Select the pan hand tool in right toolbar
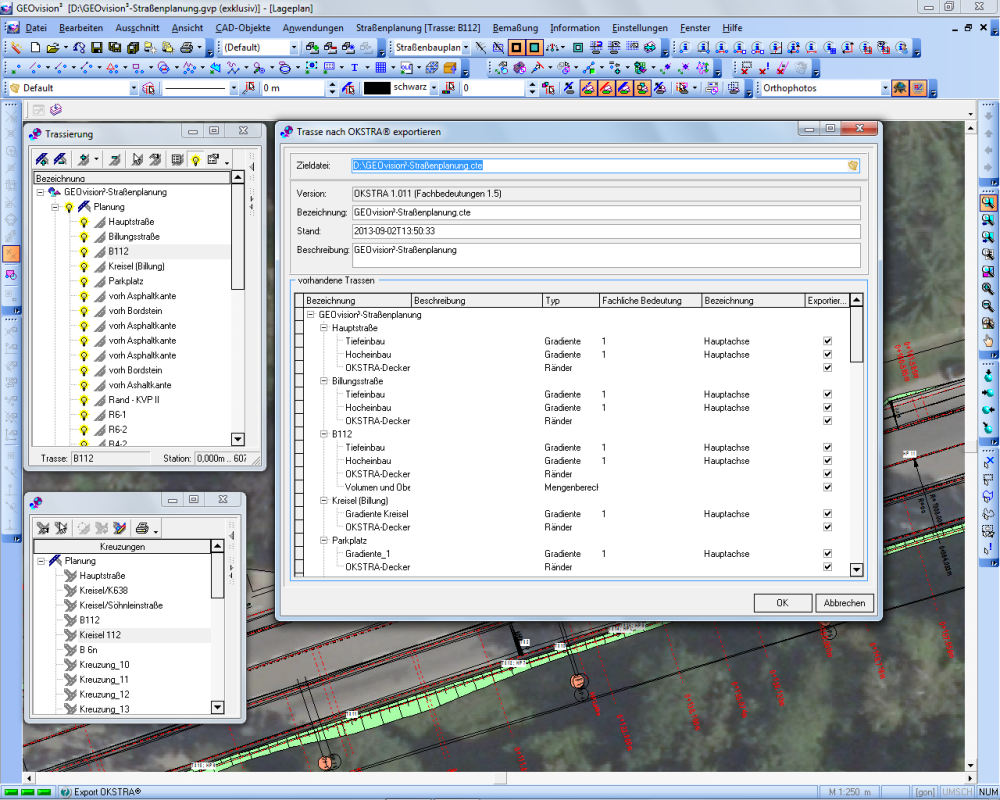This screenshot has height=800, width=1000. click(988, 341)
